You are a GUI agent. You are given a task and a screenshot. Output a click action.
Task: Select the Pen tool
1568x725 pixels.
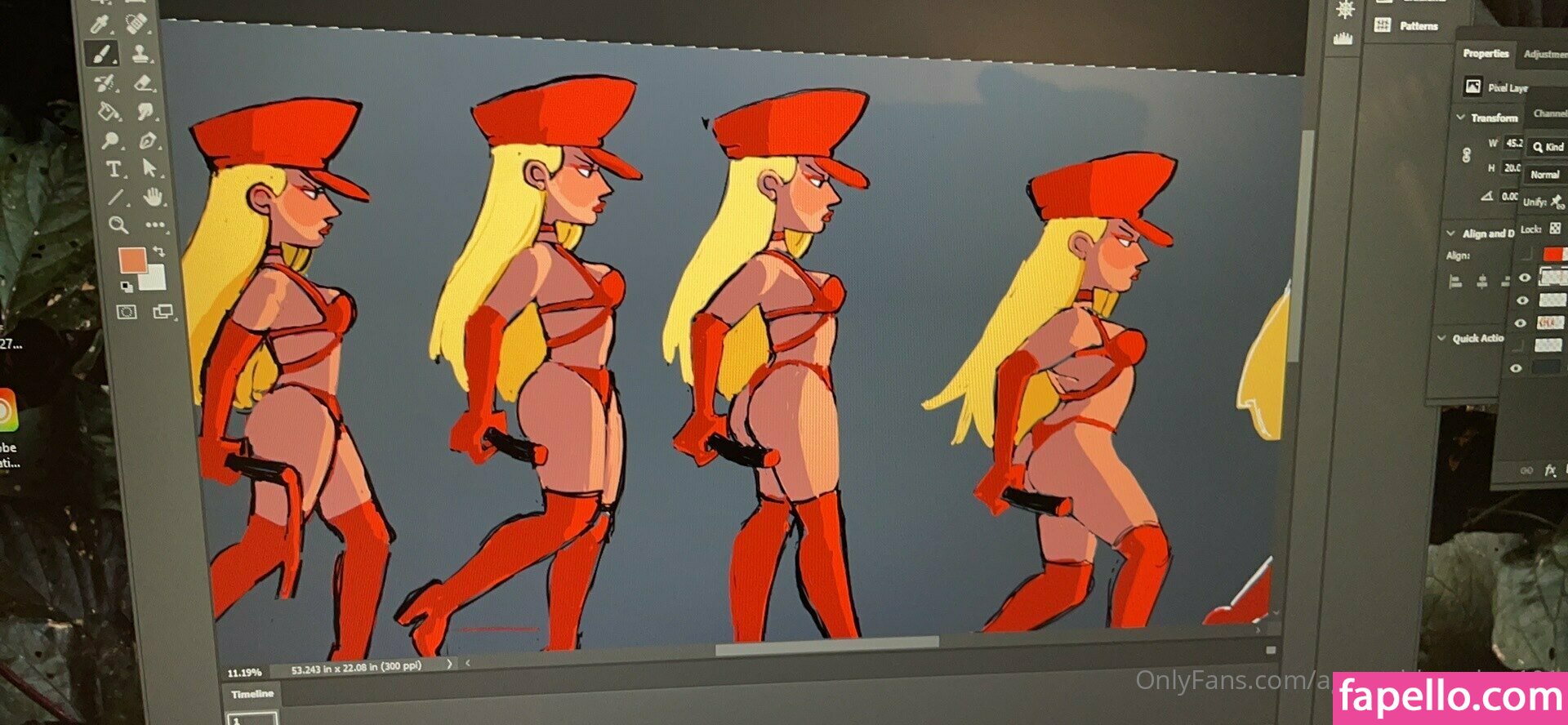(147, 140)
